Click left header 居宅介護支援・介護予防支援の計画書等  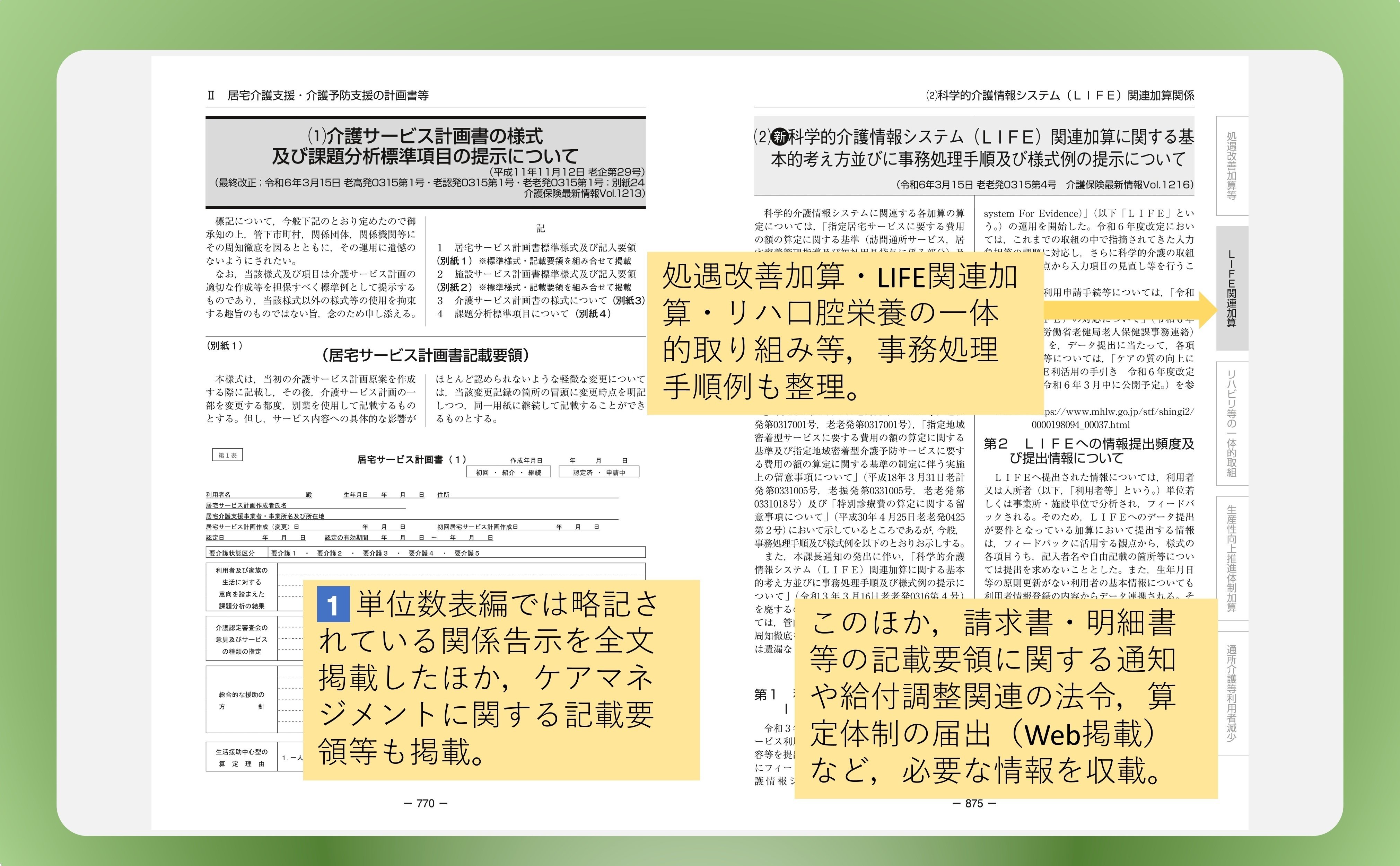pyautogui.click(x=328, y=96)
